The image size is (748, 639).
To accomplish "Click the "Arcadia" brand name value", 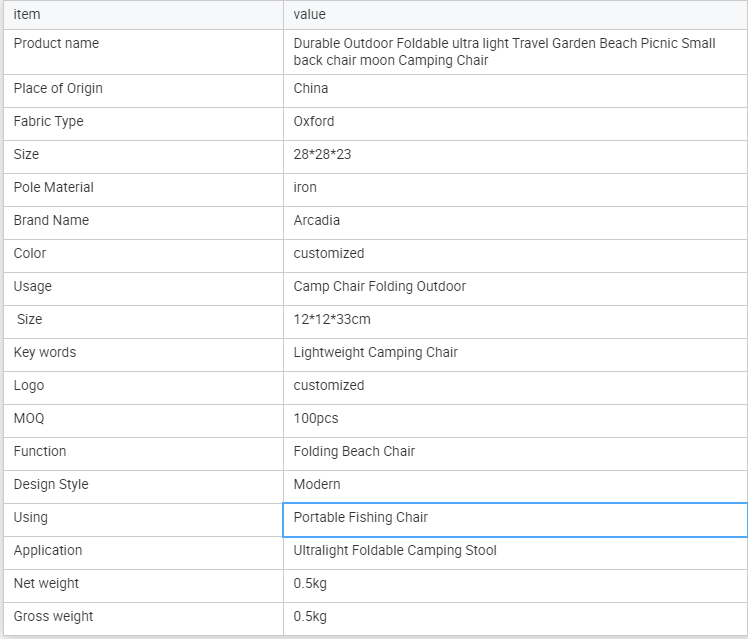I will [317, 220].
